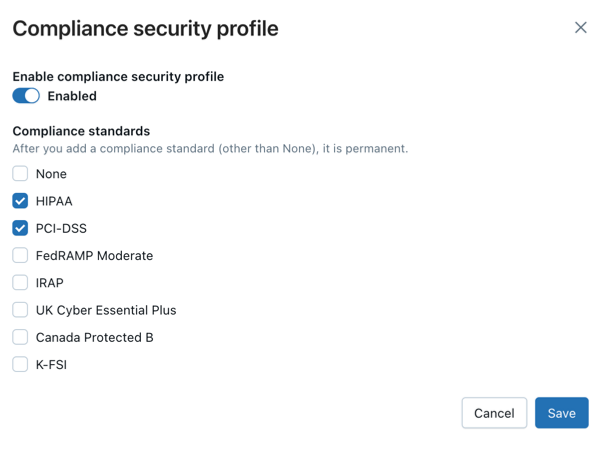This screenshot has height=449, width=600.
Task: Click the "K-FSI" label text
Action: 51,365
